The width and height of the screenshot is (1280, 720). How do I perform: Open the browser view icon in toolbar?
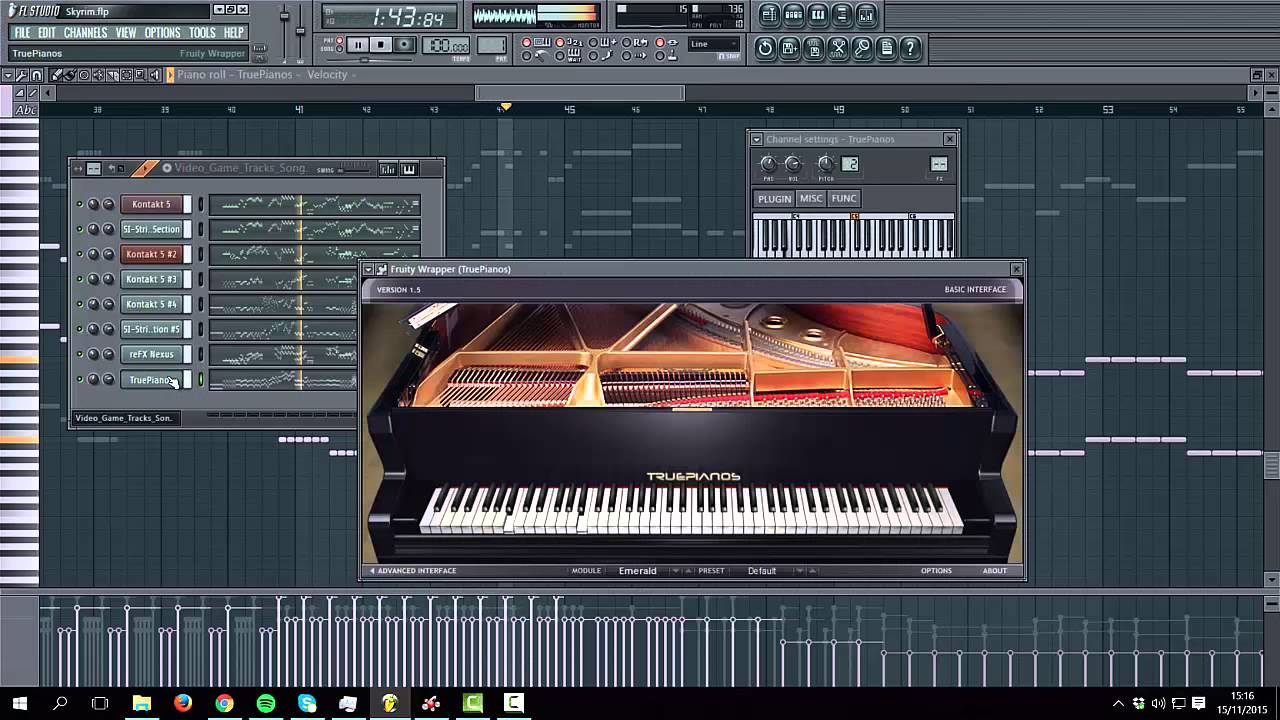click(x=842, y=15)
